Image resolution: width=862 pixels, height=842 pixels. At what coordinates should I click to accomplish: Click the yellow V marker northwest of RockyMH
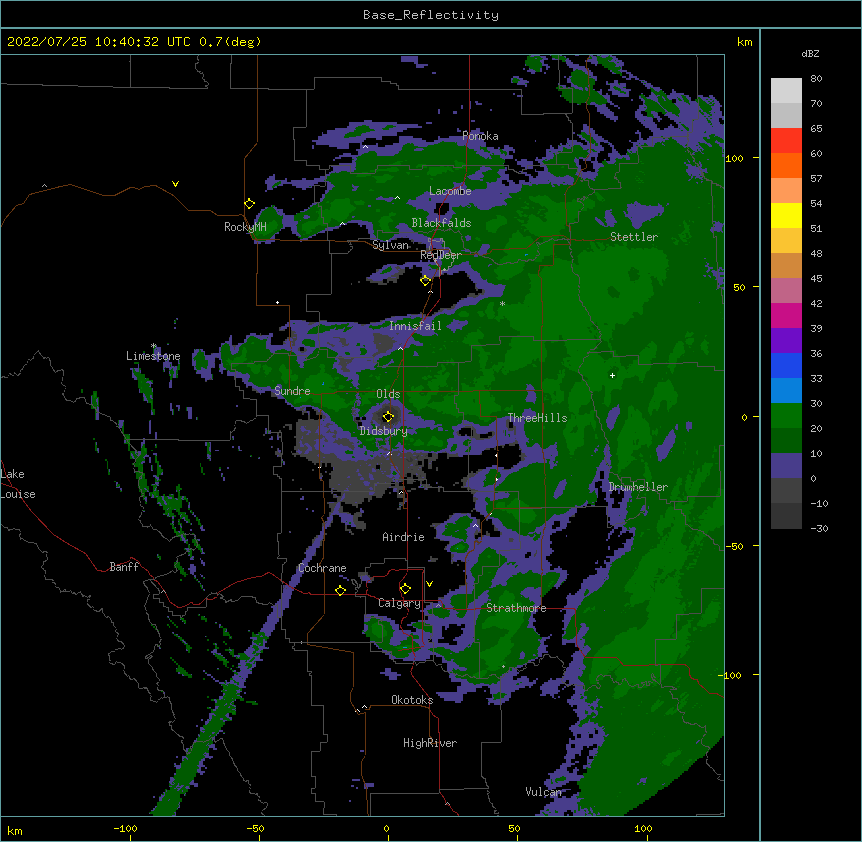click(175, 184)
